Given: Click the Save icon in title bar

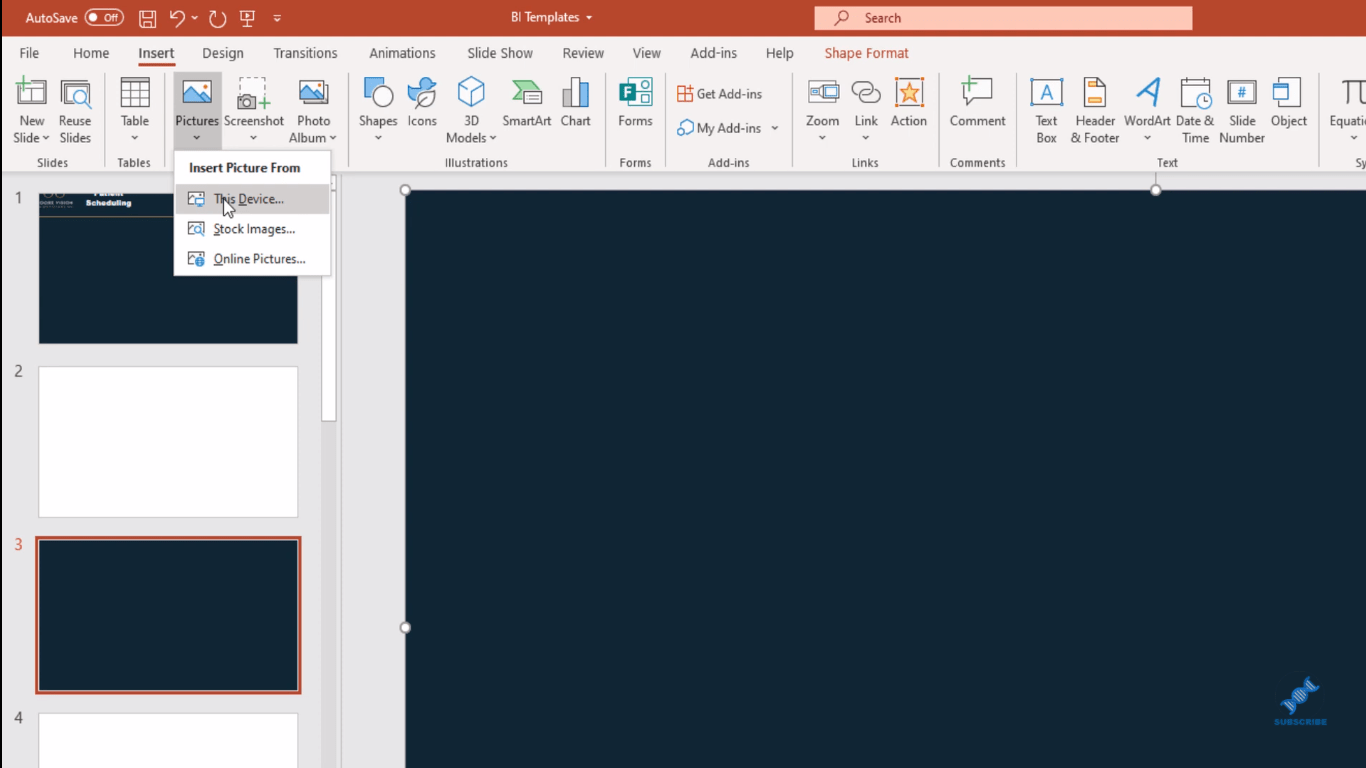Looking at the screenshot, I should pyautogui.click(x=147, y=18).
